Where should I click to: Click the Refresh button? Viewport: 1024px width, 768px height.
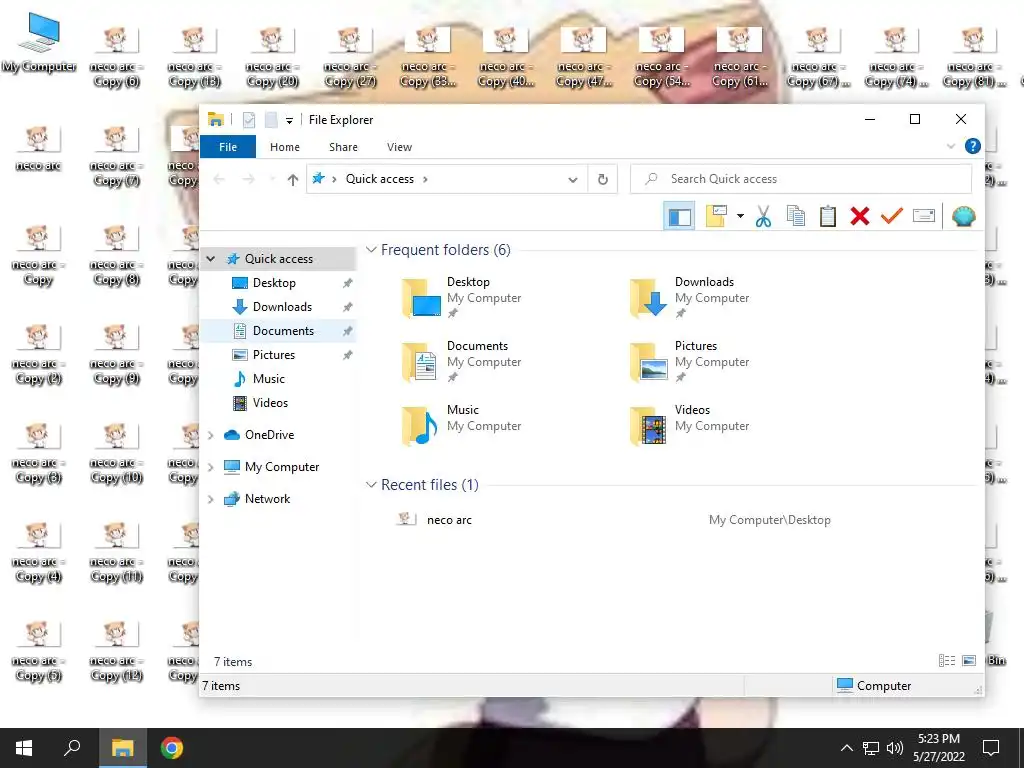click(x=603, y=180)
